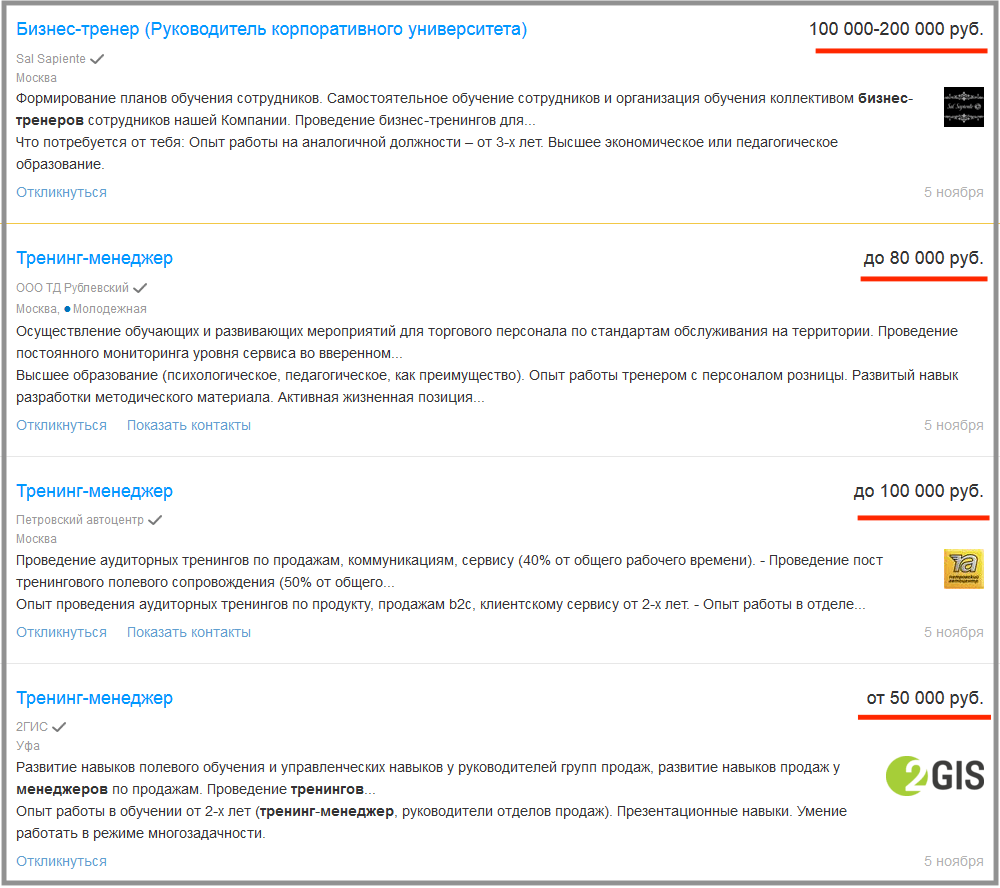Click the verified checkmark beside Sal Sapiente
The width and height of the screenshot is (1000, 888).
(x=97, y=59)
